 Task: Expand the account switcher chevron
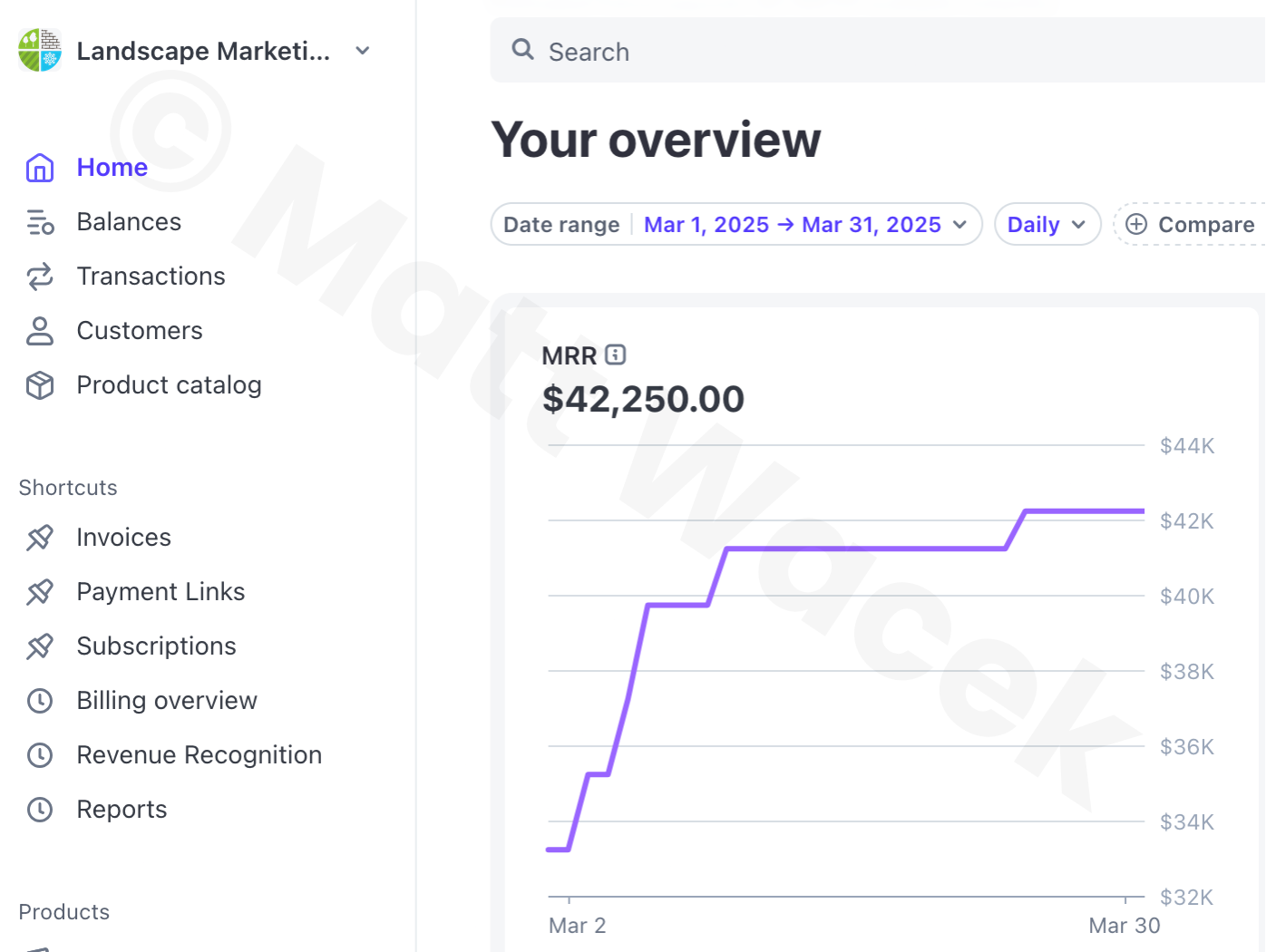pyautogui.click(x=363, y=51)
